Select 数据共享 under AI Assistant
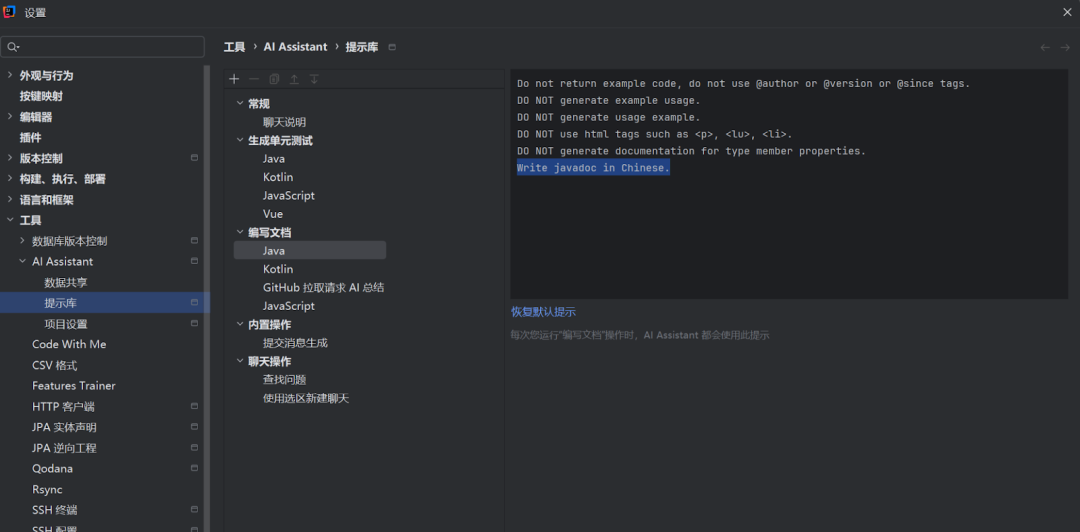The width and height of the screenshot is (1080, 532). 66,282
